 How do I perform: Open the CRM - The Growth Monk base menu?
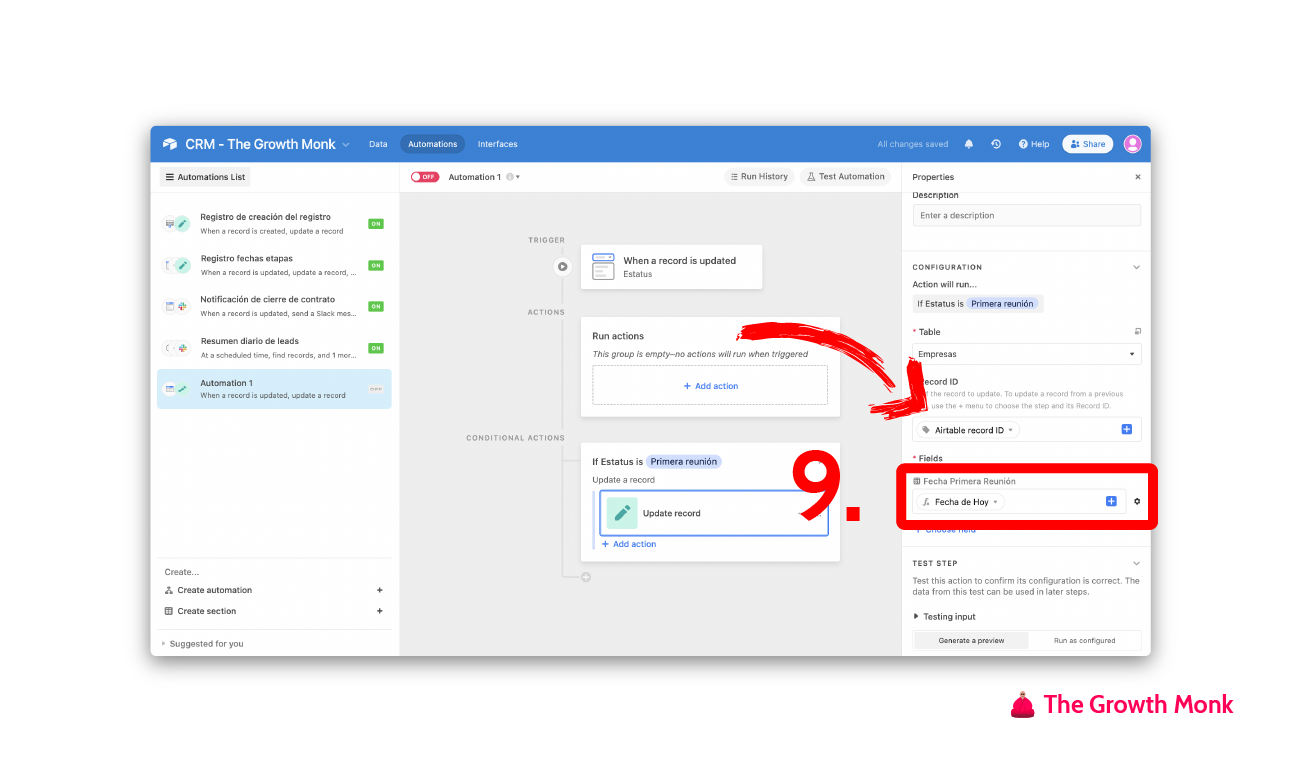pyautogui.click(x=267, y=144)
